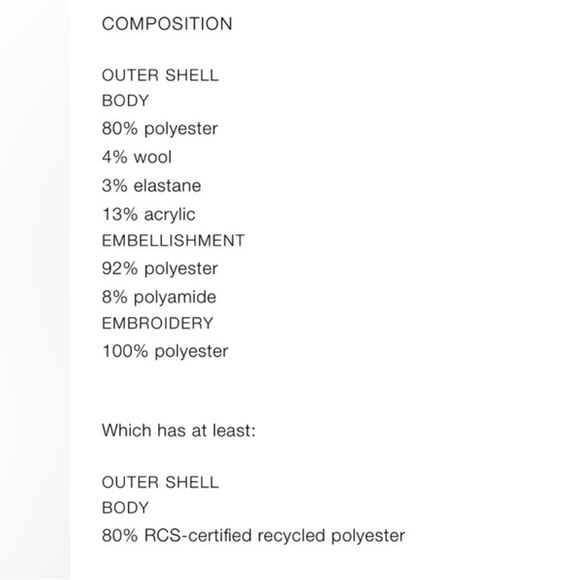Viewport: 580px width, 580px height.
Task: Click the word 'elastane'
Action: point(167,185)
